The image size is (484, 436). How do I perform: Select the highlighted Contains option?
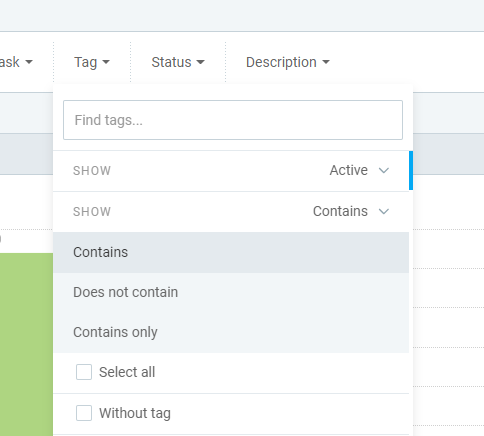231,252
